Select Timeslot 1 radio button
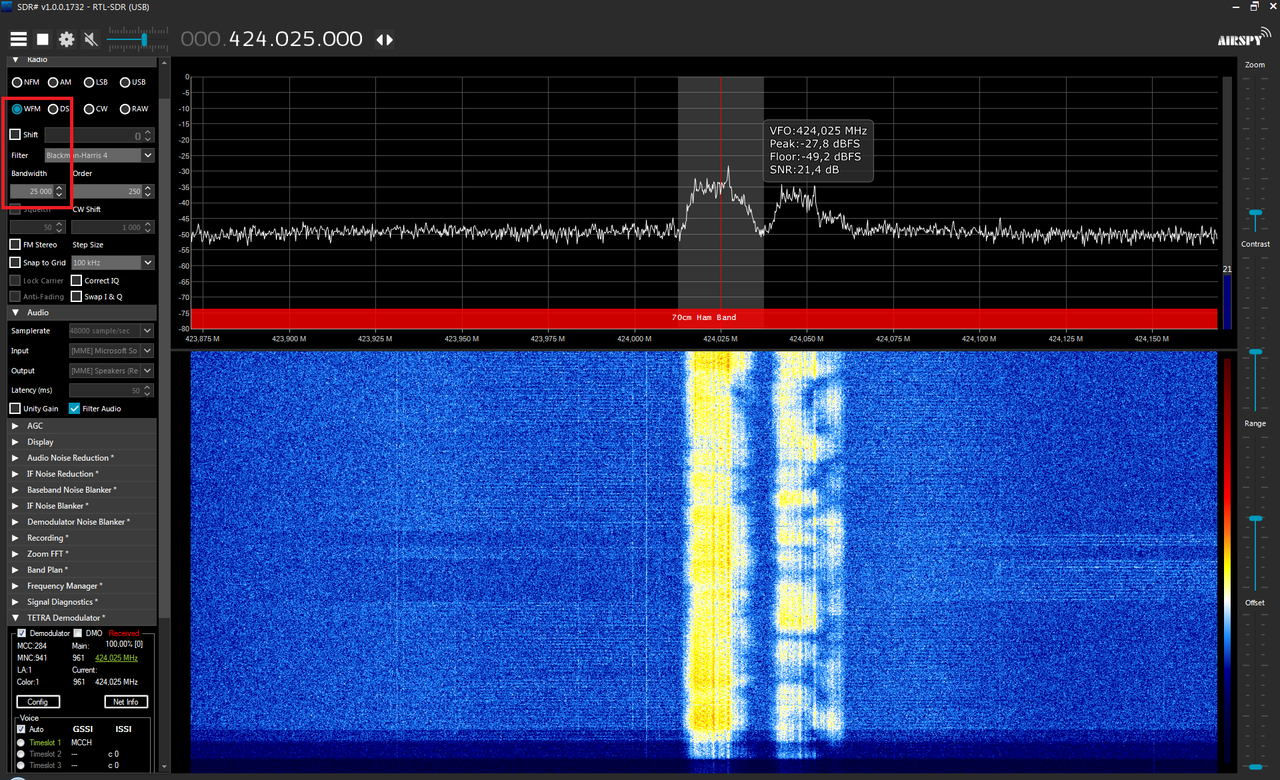 (22, 742)
